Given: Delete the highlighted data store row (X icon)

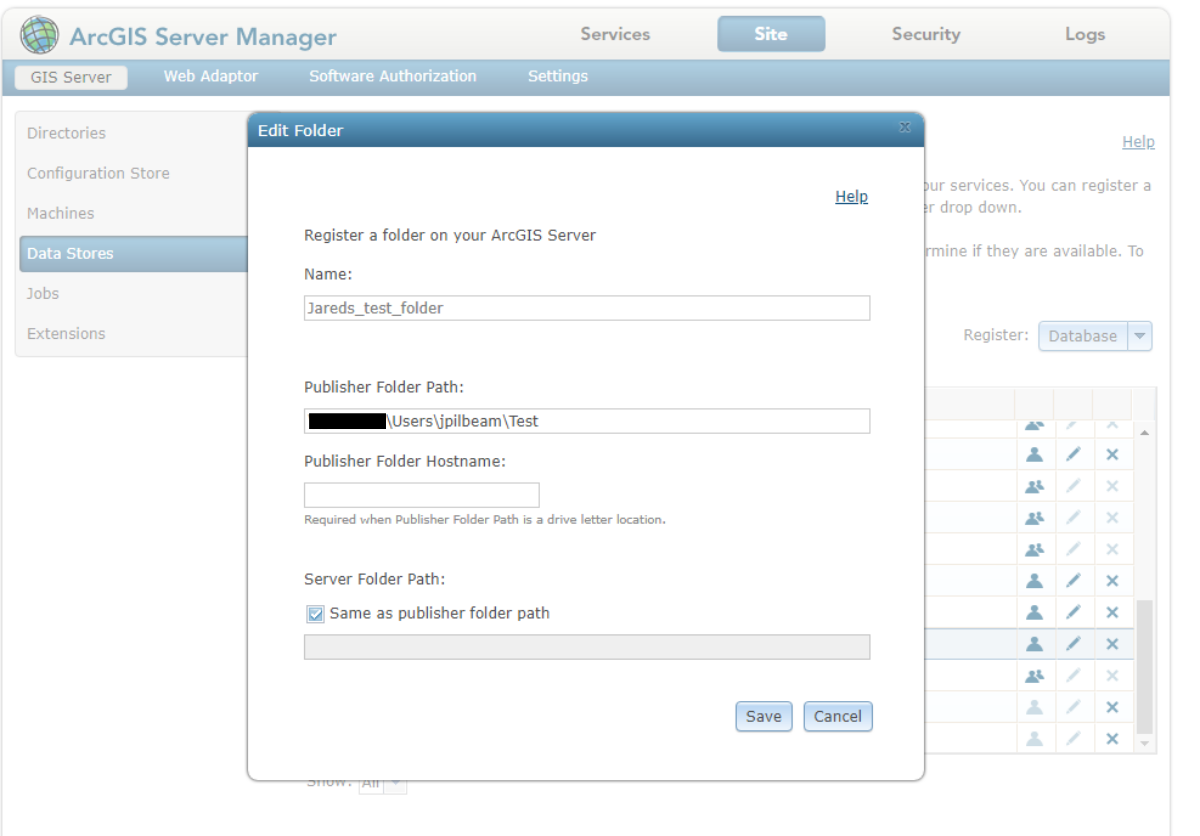Looking at the screenshot, I should (x=1112, y=644).
